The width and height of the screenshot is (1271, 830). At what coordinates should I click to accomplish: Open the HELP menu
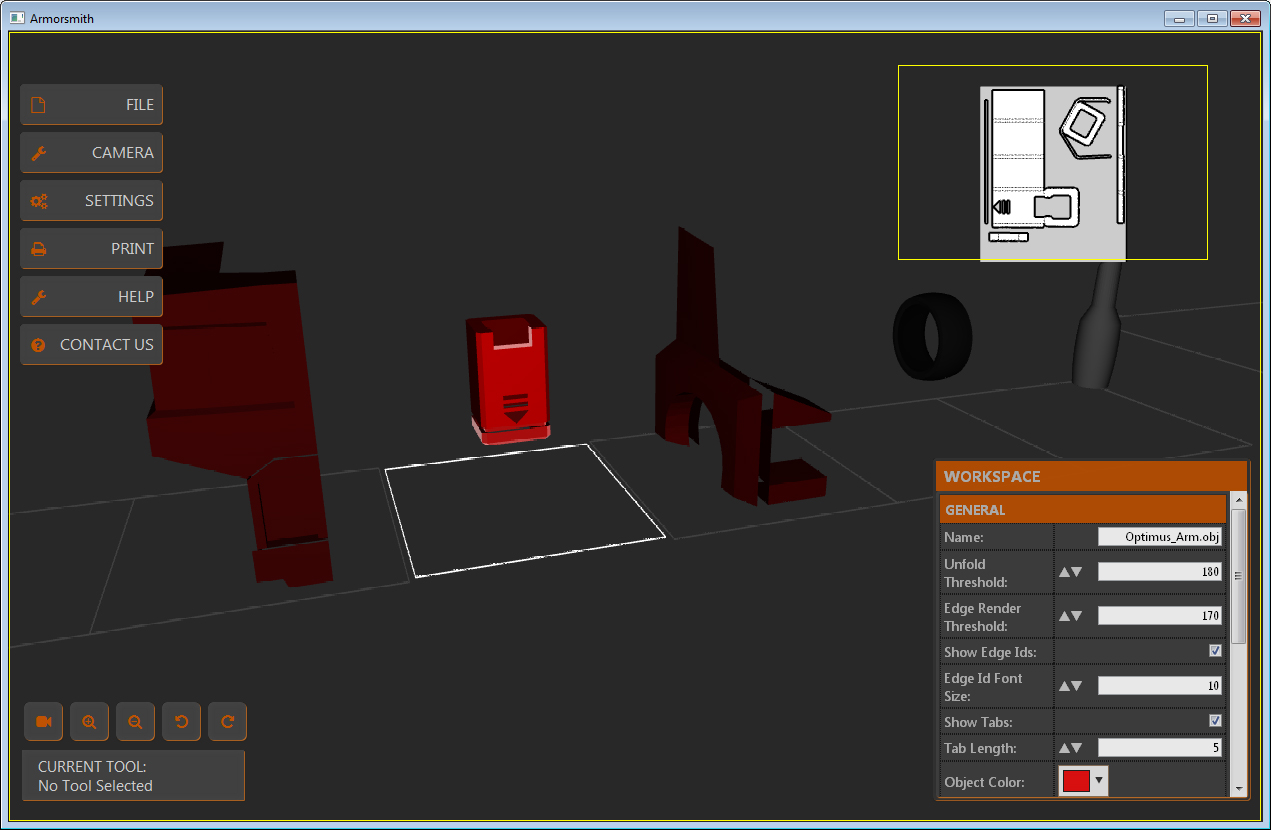[91, 297]
